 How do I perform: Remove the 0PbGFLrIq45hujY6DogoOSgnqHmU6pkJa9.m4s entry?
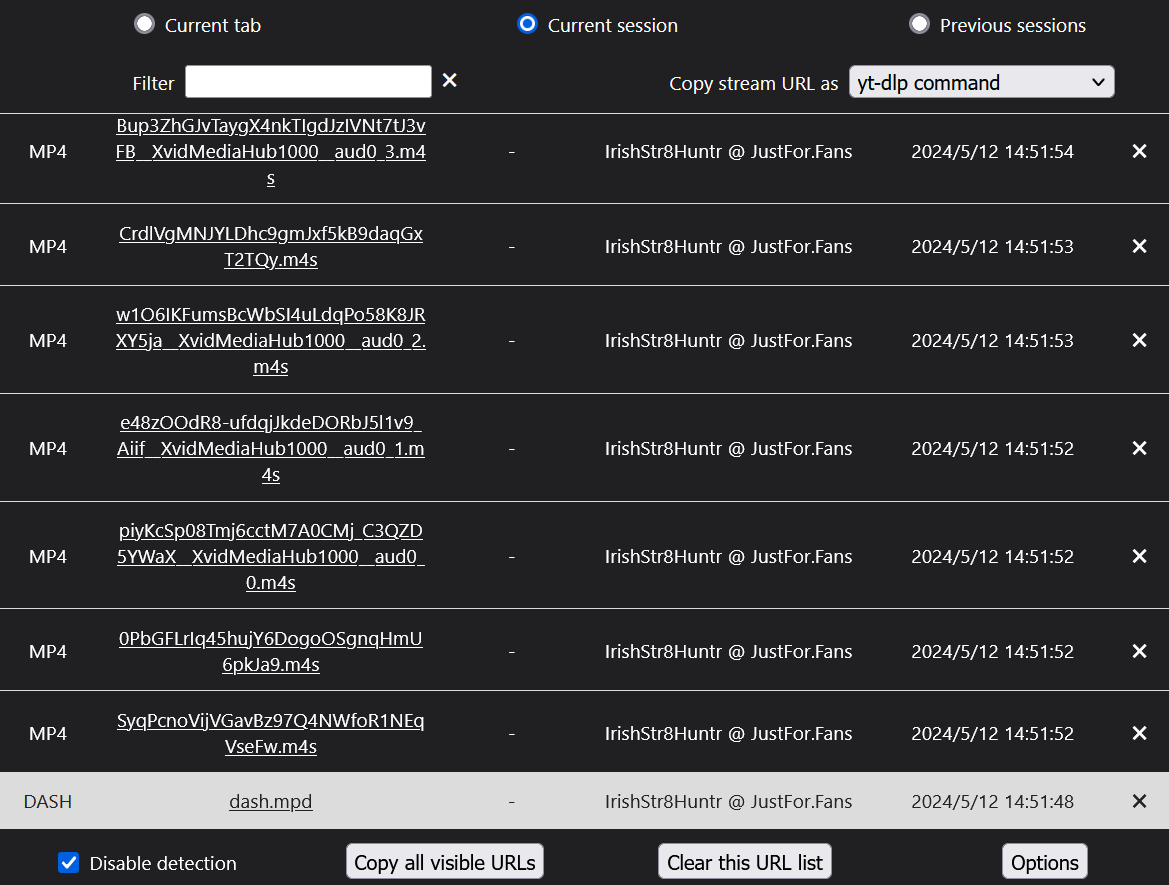[x=1138, y=651]
